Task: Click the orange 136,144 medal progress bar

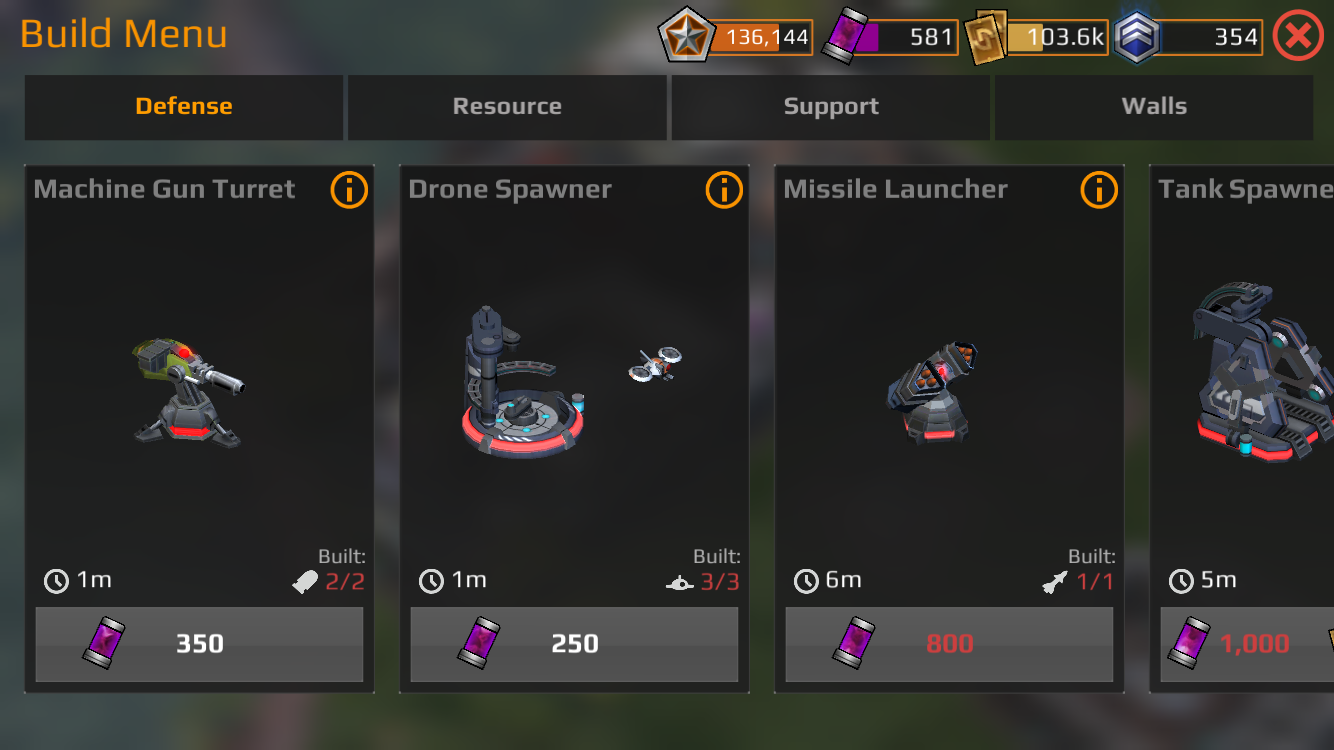Action: [761, 38]
